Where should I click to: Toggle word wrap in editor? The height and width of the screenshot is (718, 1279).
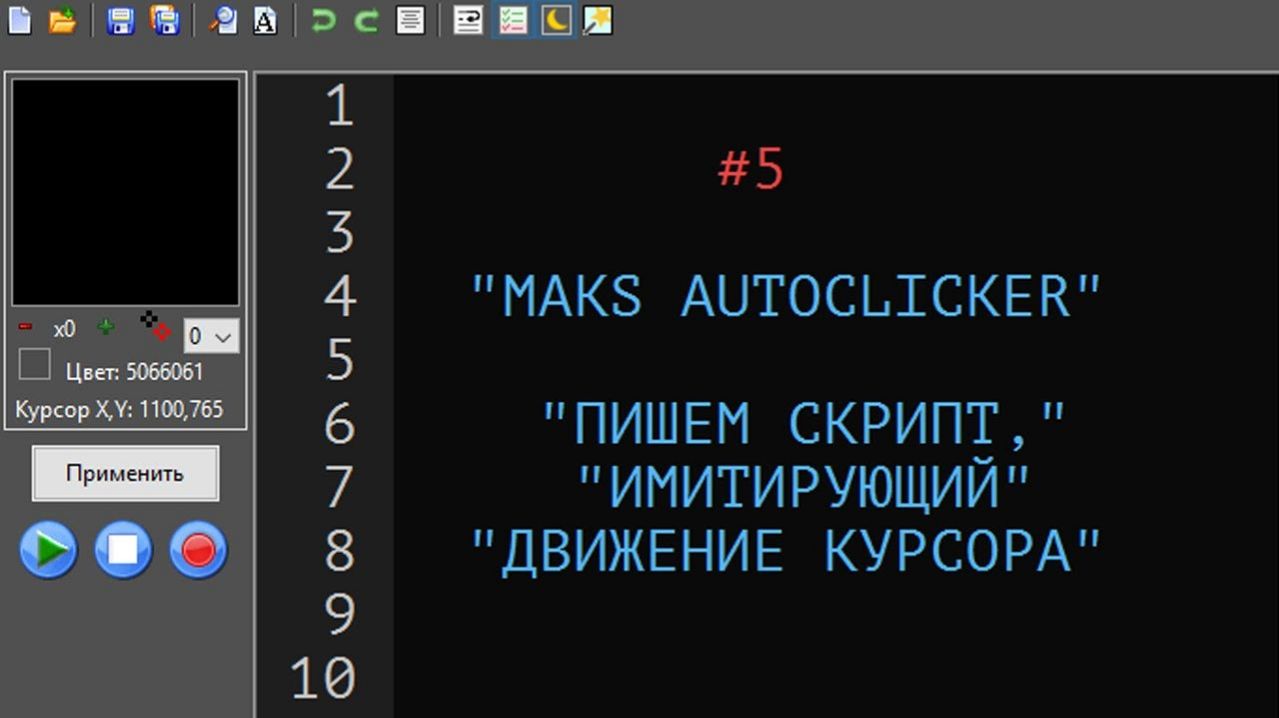click(468, 21)
